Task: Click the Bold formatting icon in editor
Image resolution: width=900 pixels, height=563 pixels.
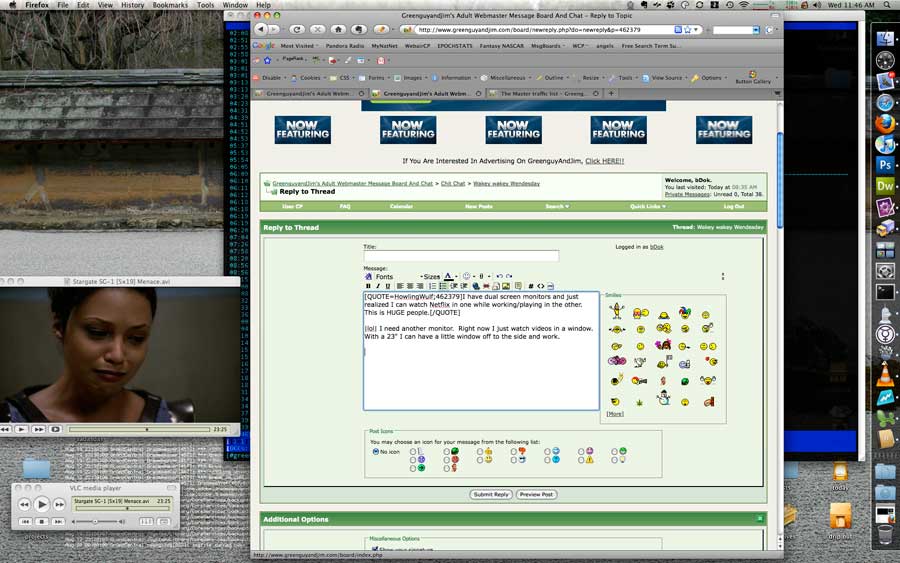Action: [x=368, y=286]
